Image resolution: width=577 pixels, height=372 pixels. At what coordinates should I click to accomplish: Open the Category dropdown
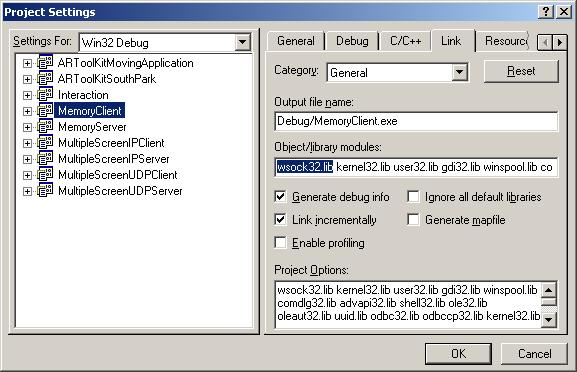tap(460, 72)
